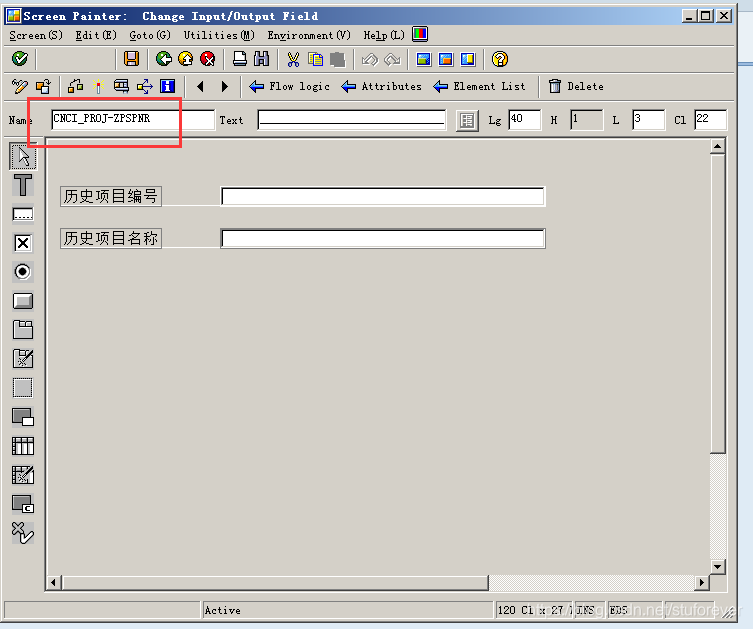Select the pointer cursor tool
This screenshot has height=629, width=753.
click(23, 156)
